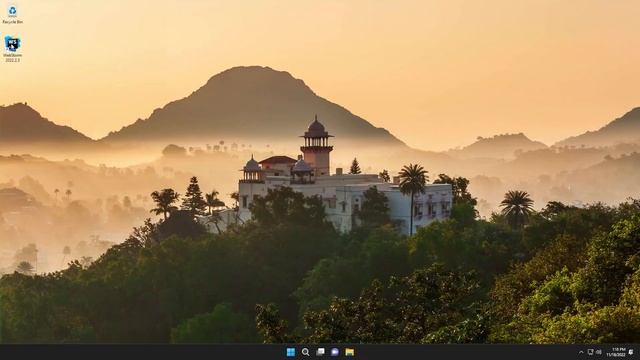
Task: Open Task View on the taskbar
Action: click(x=320, y=352)
